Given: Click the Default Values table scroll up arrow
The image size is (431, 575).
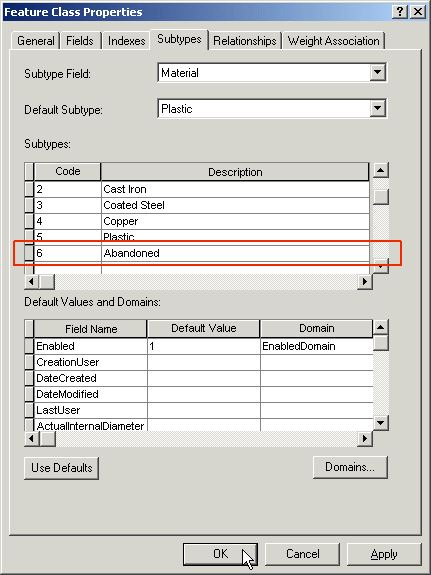Looking at the screenshot, I should coord(380,327).
